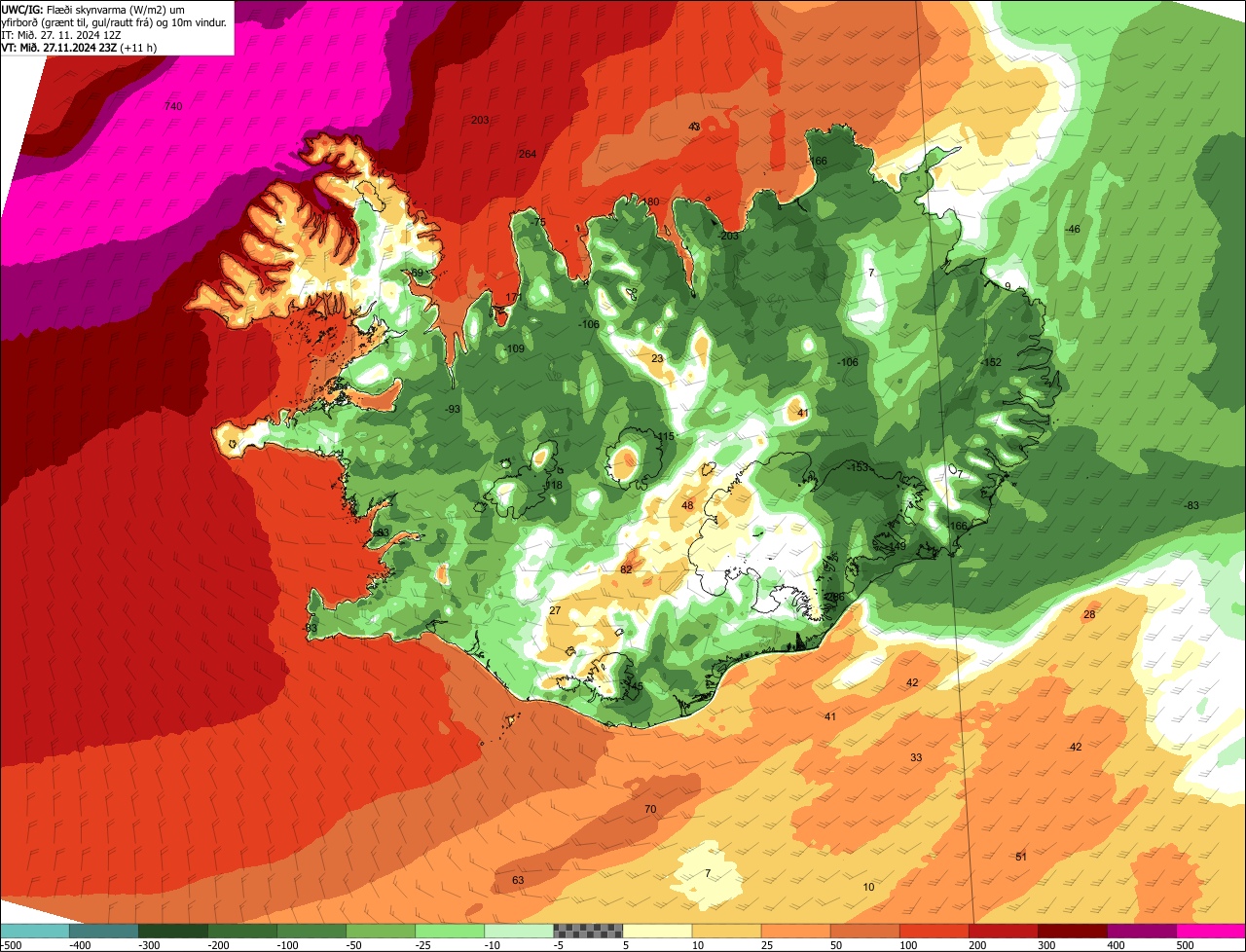The width and height of the screenshot is (1246, 952).
Task: Select the checkered -5 to 5 legend swatch
Action: click(x=588, y=931)
